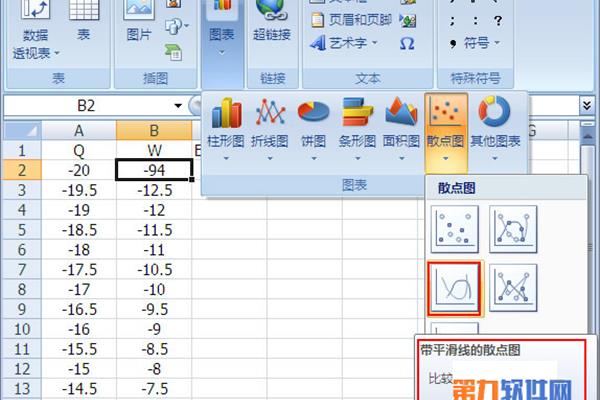Insert the question mark special symbol
The image size is (600, 400).
tap(498, 21)
